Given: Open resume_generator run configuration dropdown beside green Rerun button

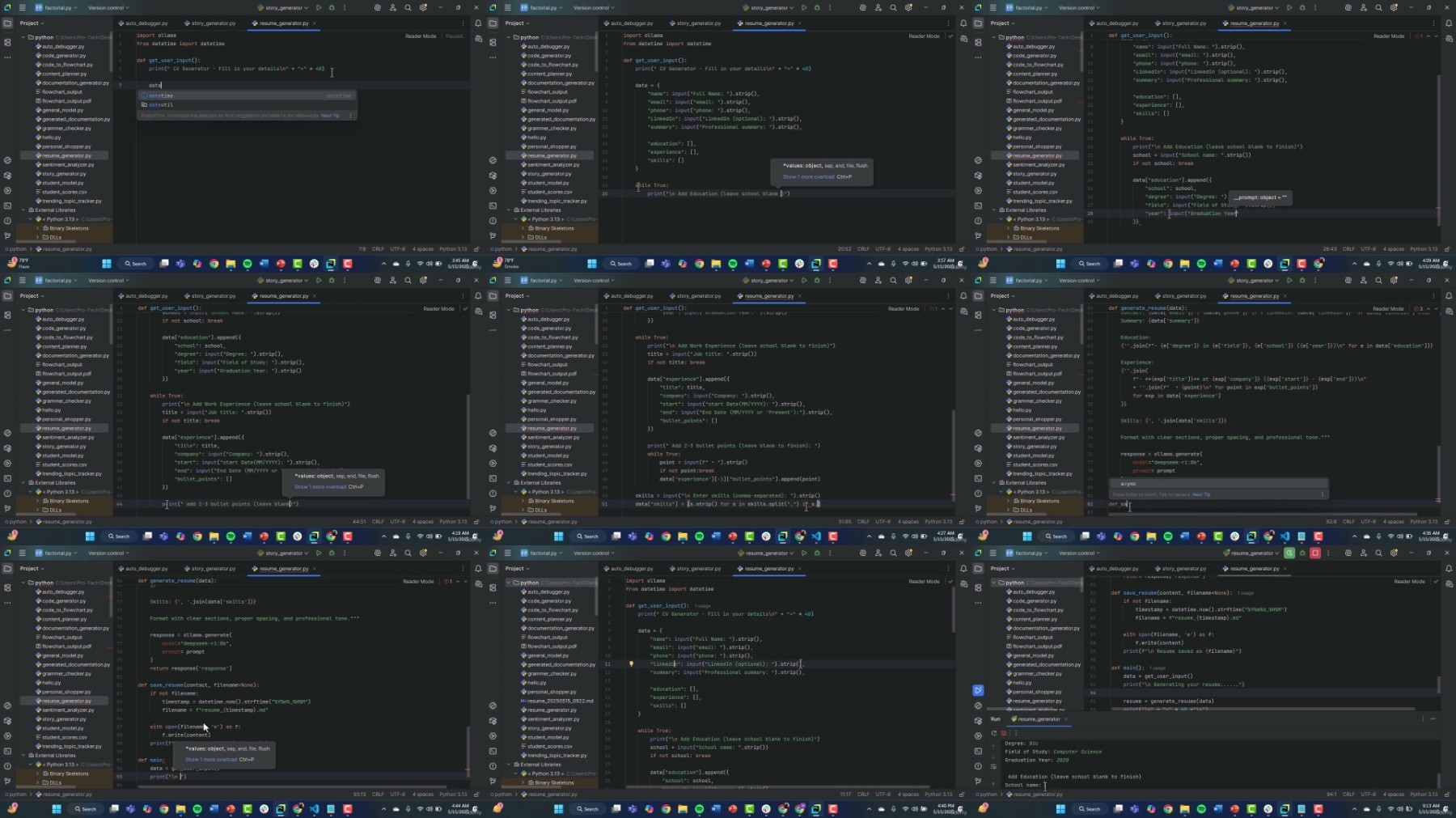Looking at the screenshot, I should coord(1251,553).
